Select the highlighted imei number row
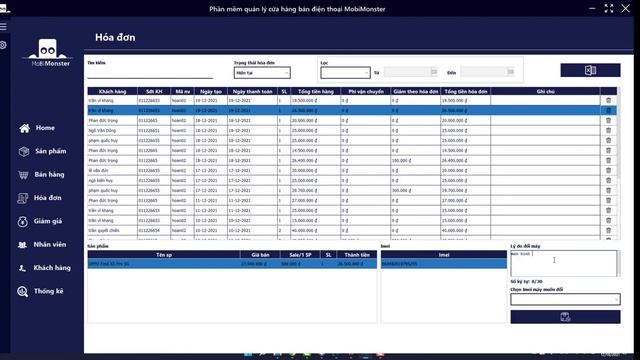This screenshot has height=360, width=640. pyautogui.click(x=444, y=264)
